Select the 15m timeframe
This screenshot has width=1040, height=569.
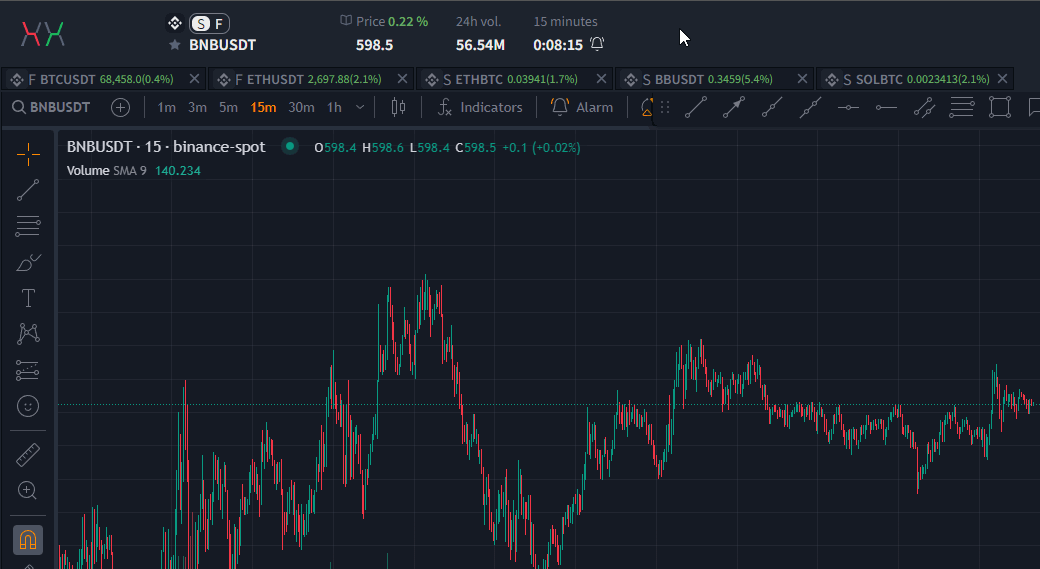(x=263, y=107)
